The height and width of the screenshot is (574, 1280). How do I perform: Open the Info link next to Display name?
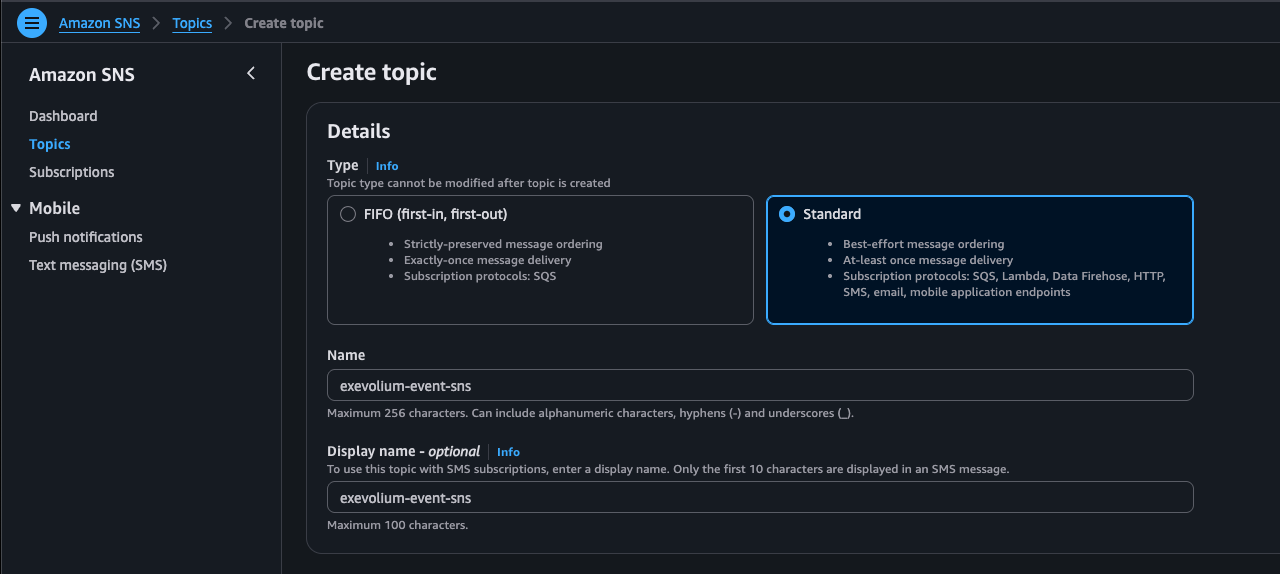508,452
